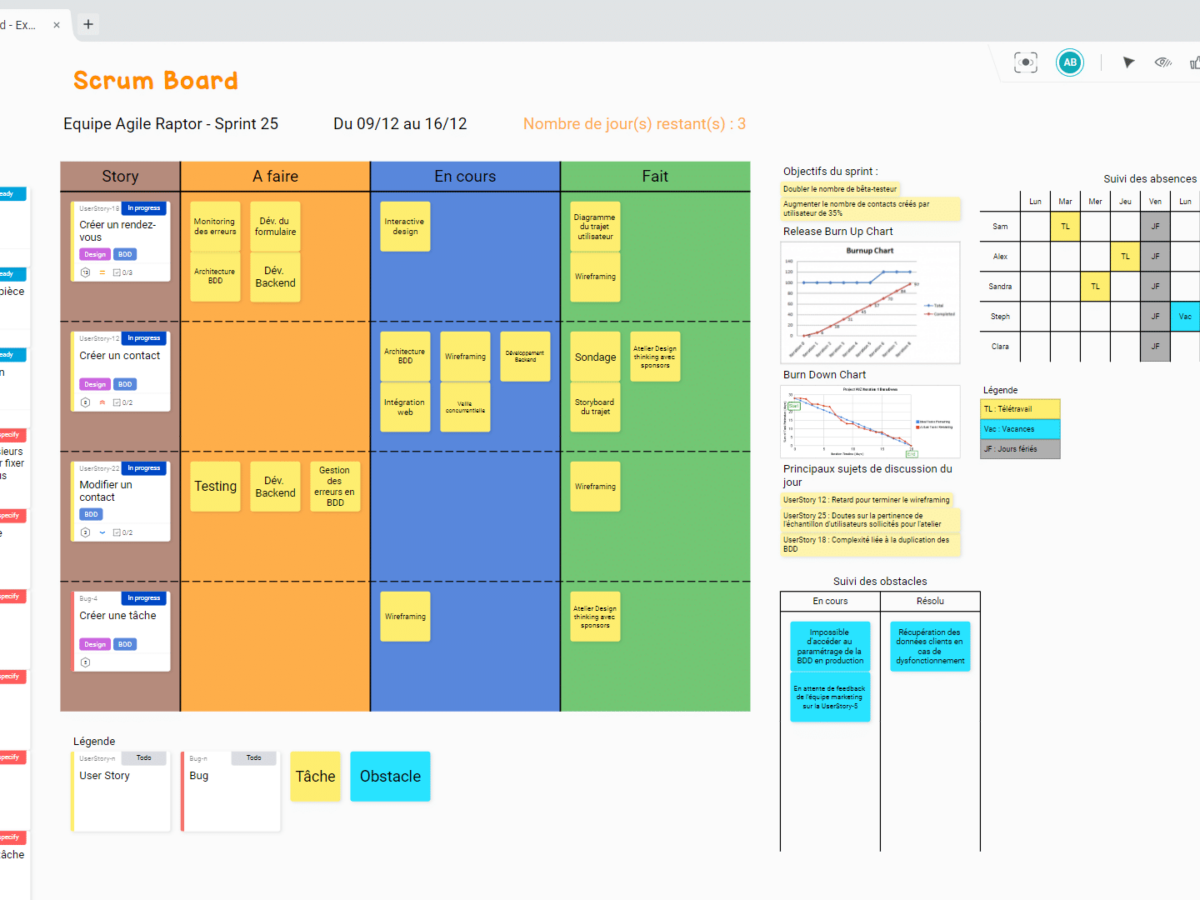This screenshot has width=1200, height=900.
Task: Select the cursor pointer tool
Action: tap(1128, 62)
